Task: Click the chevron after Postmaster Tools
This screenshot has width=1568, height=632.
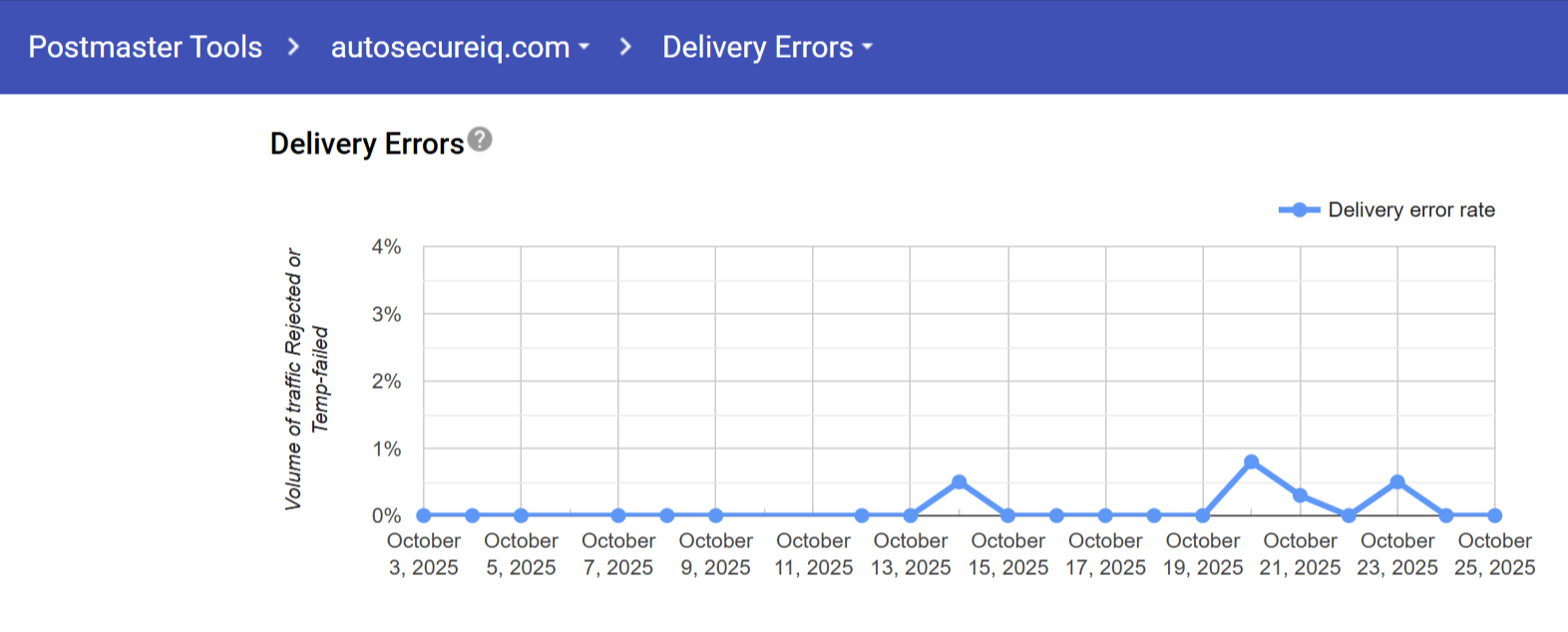Action: click(293, 47)
